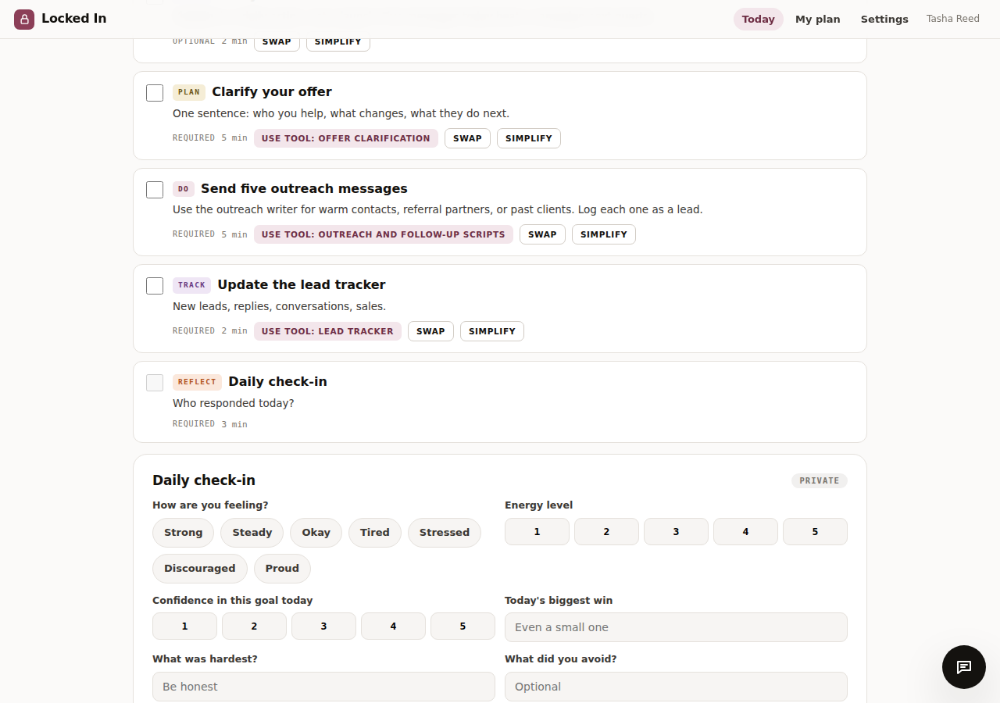Set Confidence in this goal to 5
1000x704 pixels.
point(462,627)
